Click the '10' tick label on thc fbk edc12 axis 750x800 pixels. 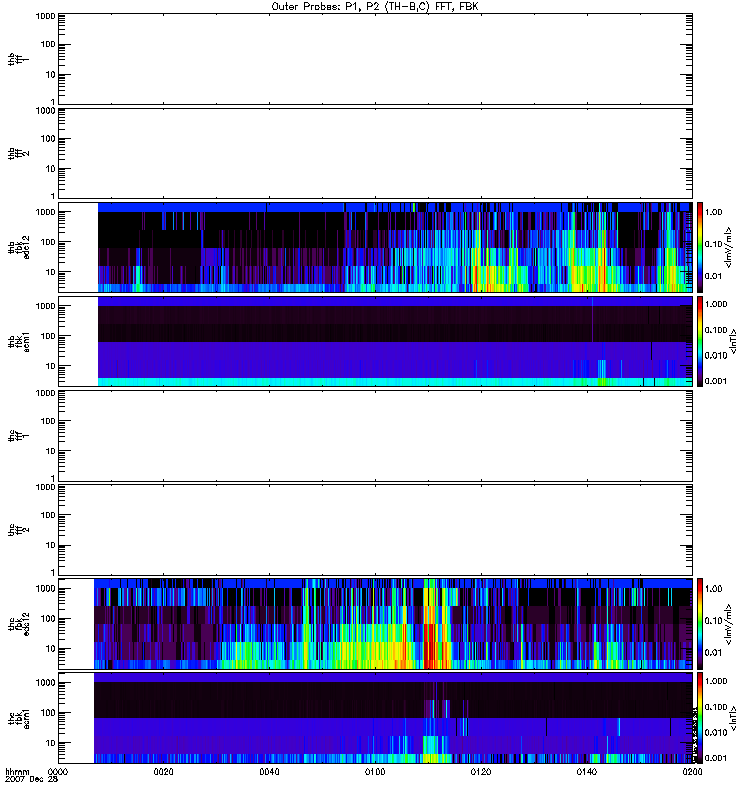tap(51, 649)
